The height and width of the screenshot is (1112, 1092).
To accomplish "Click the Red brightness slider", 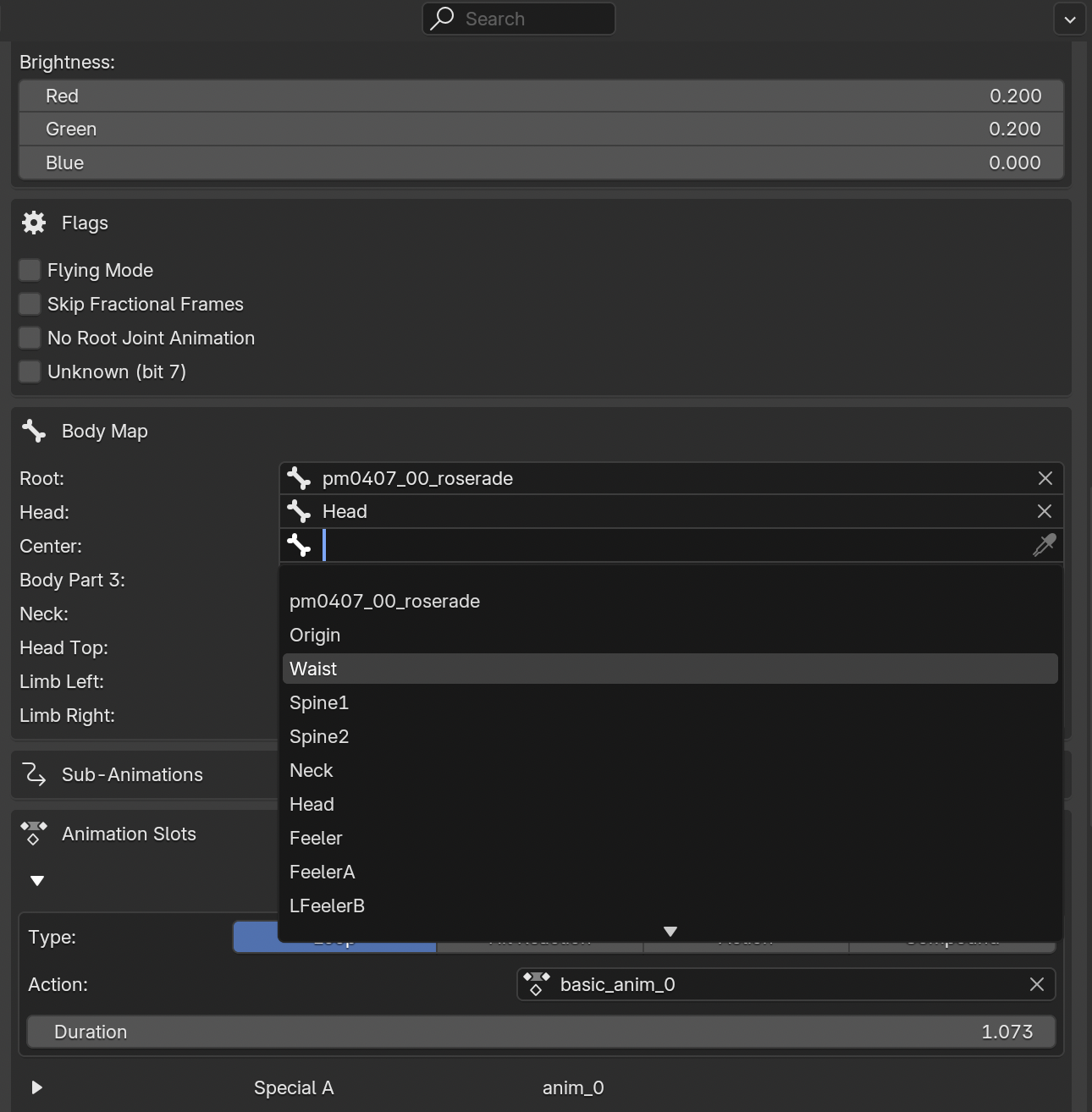I will point(542,96).
